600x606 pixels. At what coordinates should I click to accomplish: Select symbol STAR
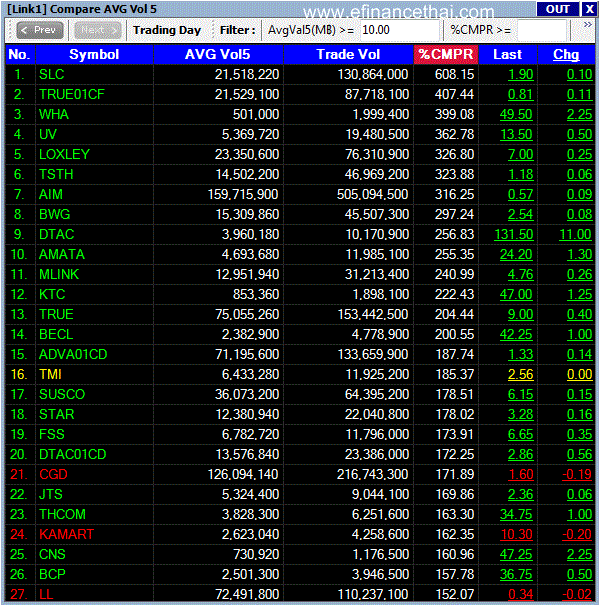coord(56,415)
